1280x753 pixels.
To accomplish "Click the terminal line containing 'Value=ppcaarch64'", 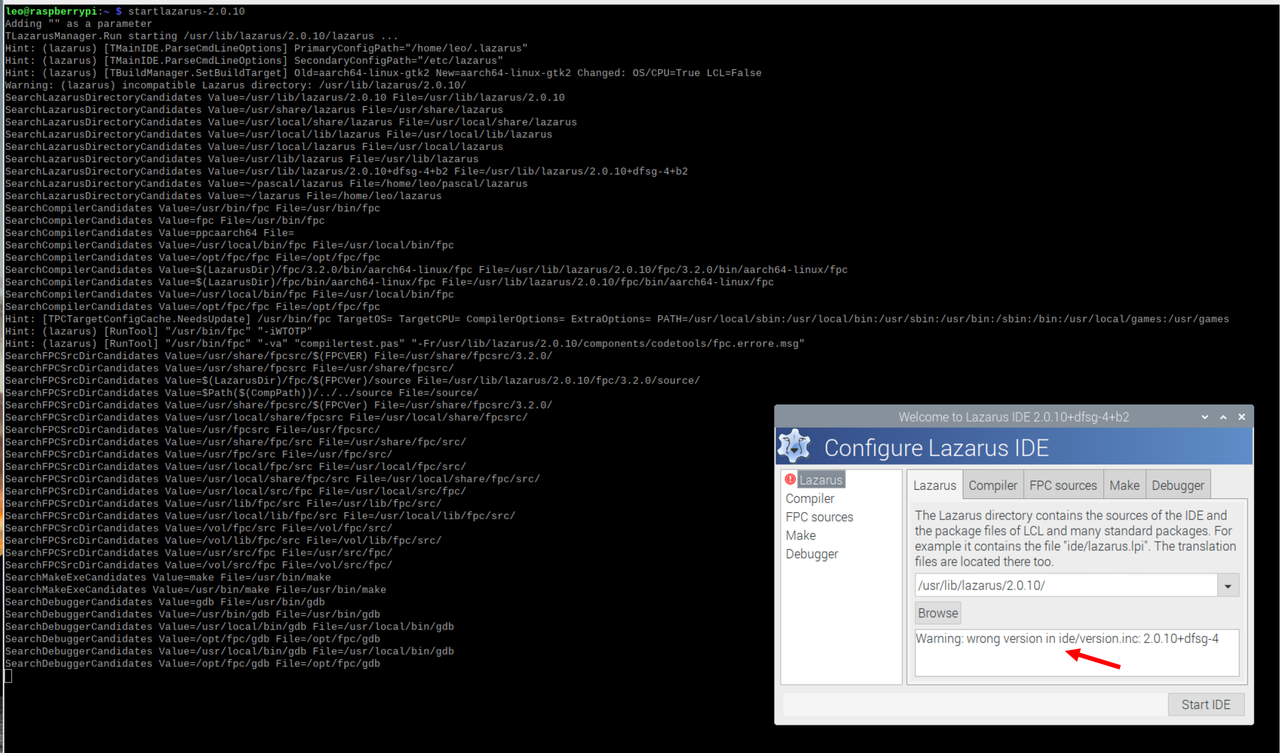I will [152, 232].
